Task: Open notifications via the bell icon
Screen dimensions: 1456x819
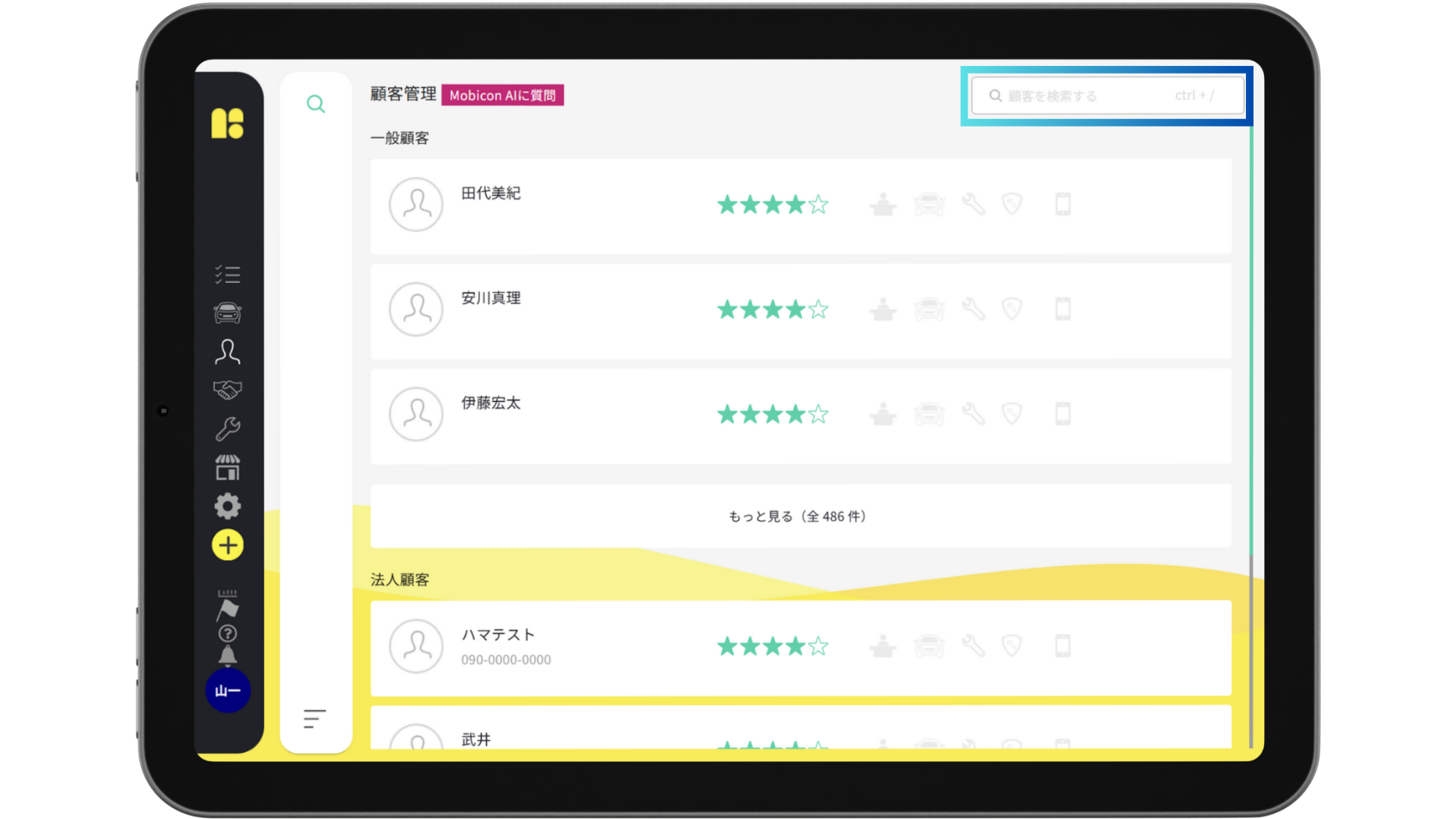Action: click(x=227, y=655)
